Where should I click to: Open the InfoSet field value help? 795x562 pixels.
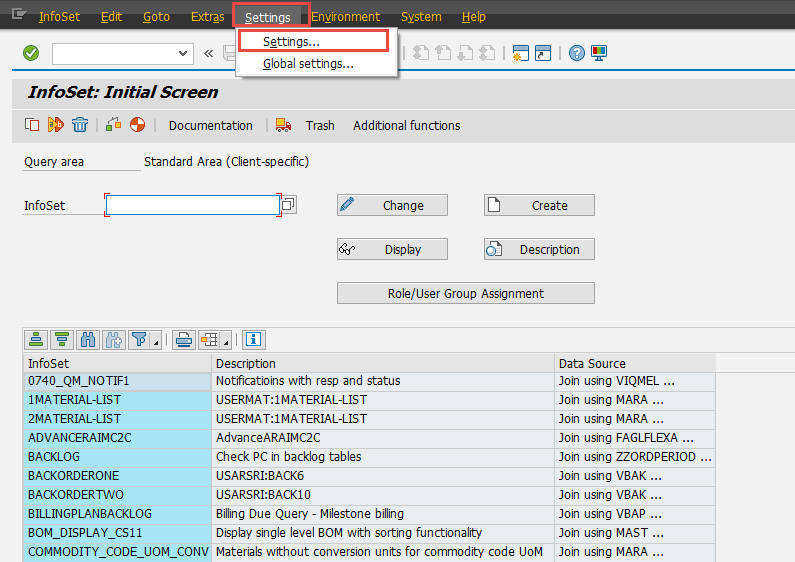(x=288, y=205)
